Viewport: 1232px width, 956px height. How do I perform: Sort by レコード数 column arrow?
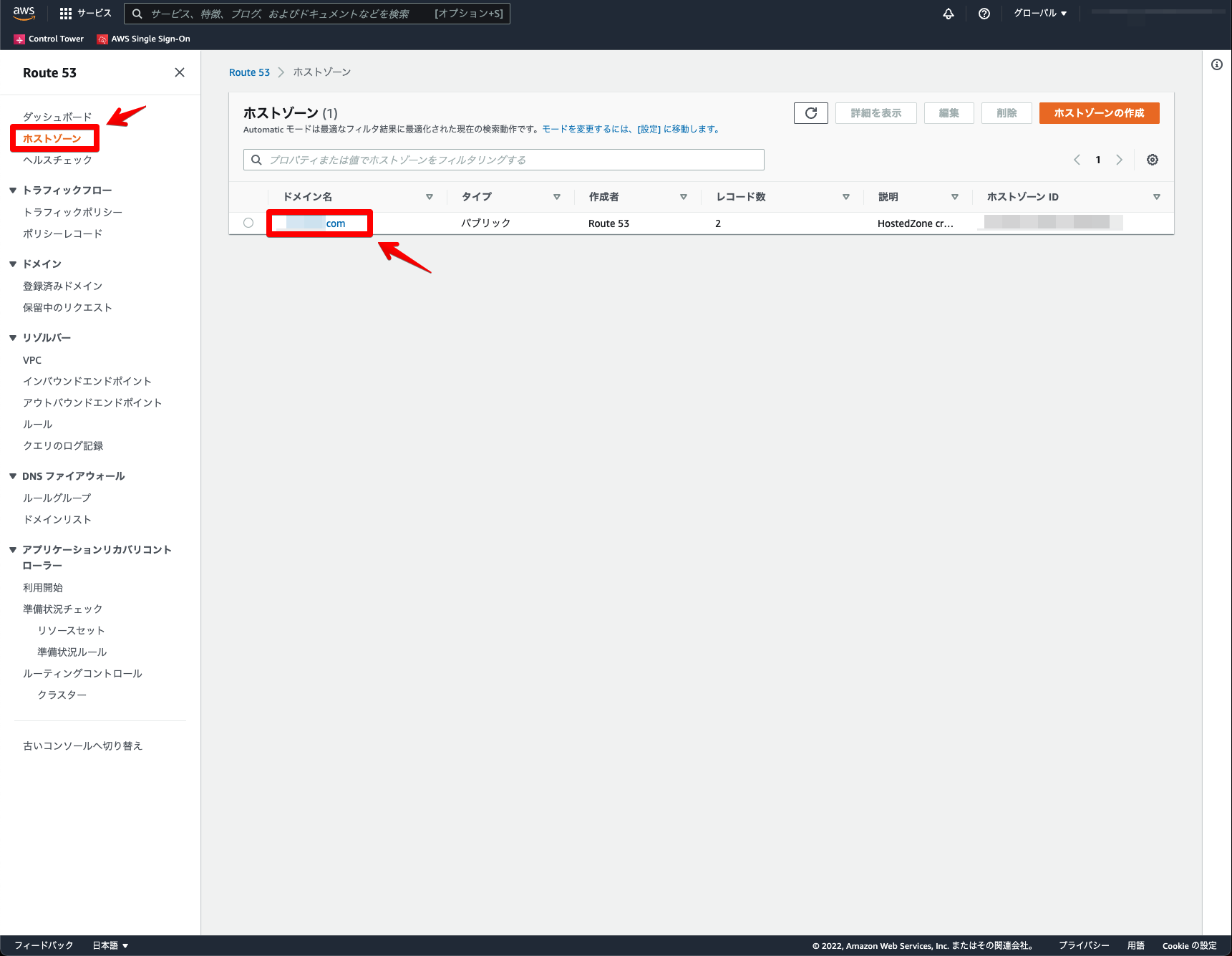click(x=846, y=197)
